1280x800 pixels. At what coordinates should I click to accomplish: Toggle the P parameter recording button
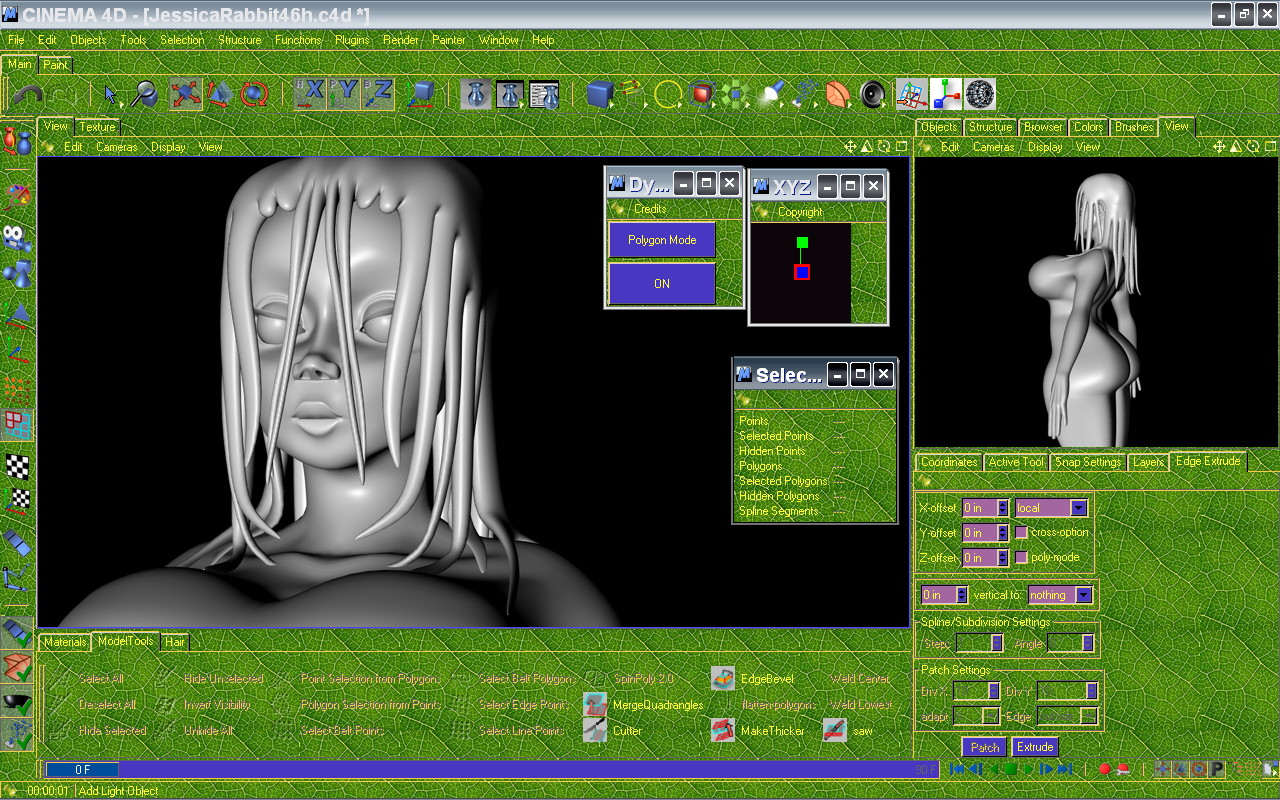[x=1217, y=769]
